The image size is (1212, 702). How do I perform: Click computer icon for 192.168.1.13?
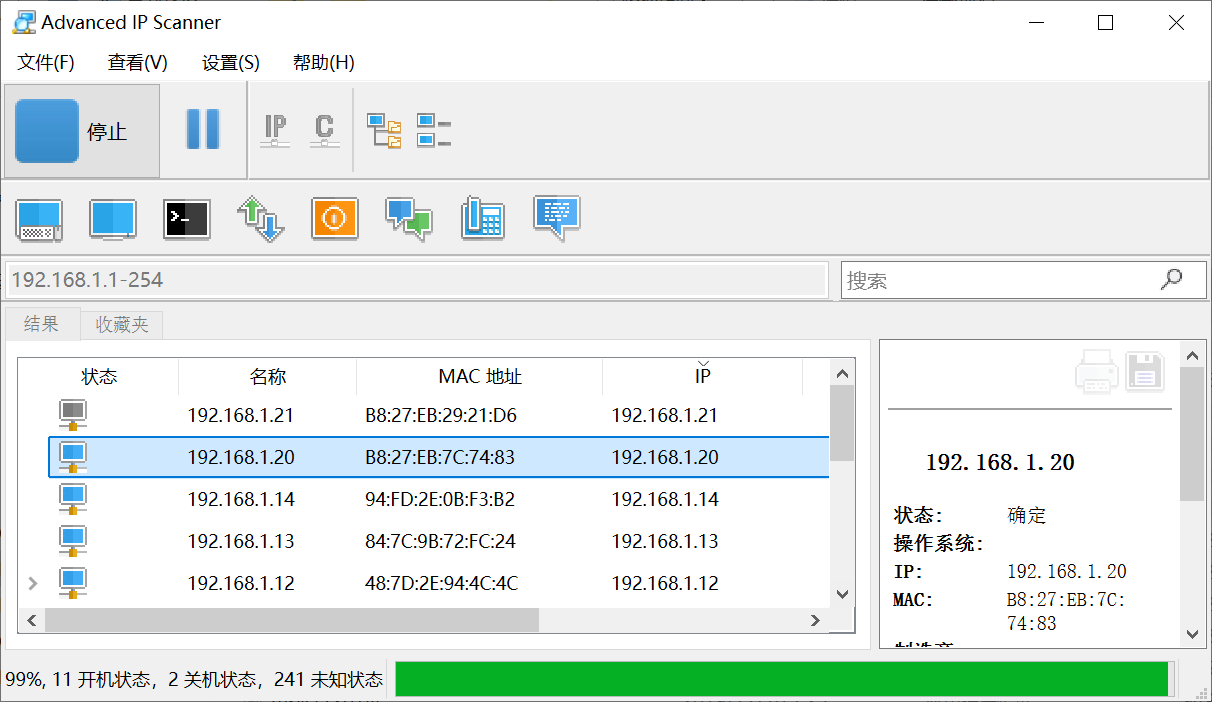click(x=73, y=541)
